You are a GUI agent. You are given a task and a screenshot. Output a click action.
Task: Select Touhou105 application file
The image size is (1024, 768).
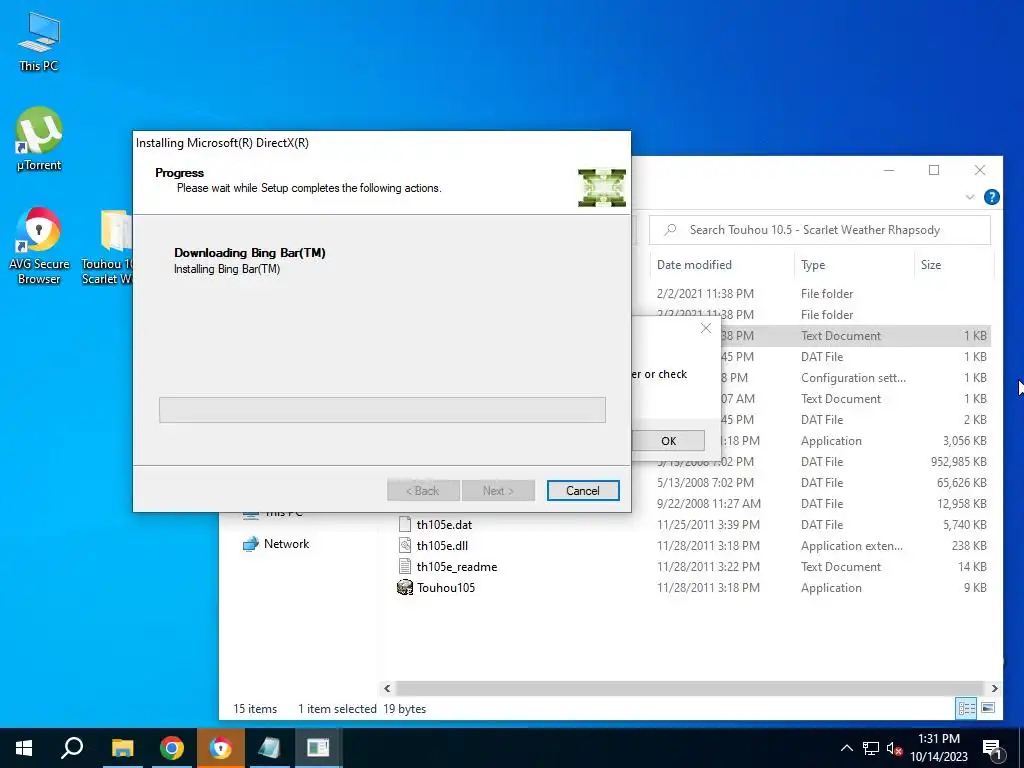coord(446,588)
